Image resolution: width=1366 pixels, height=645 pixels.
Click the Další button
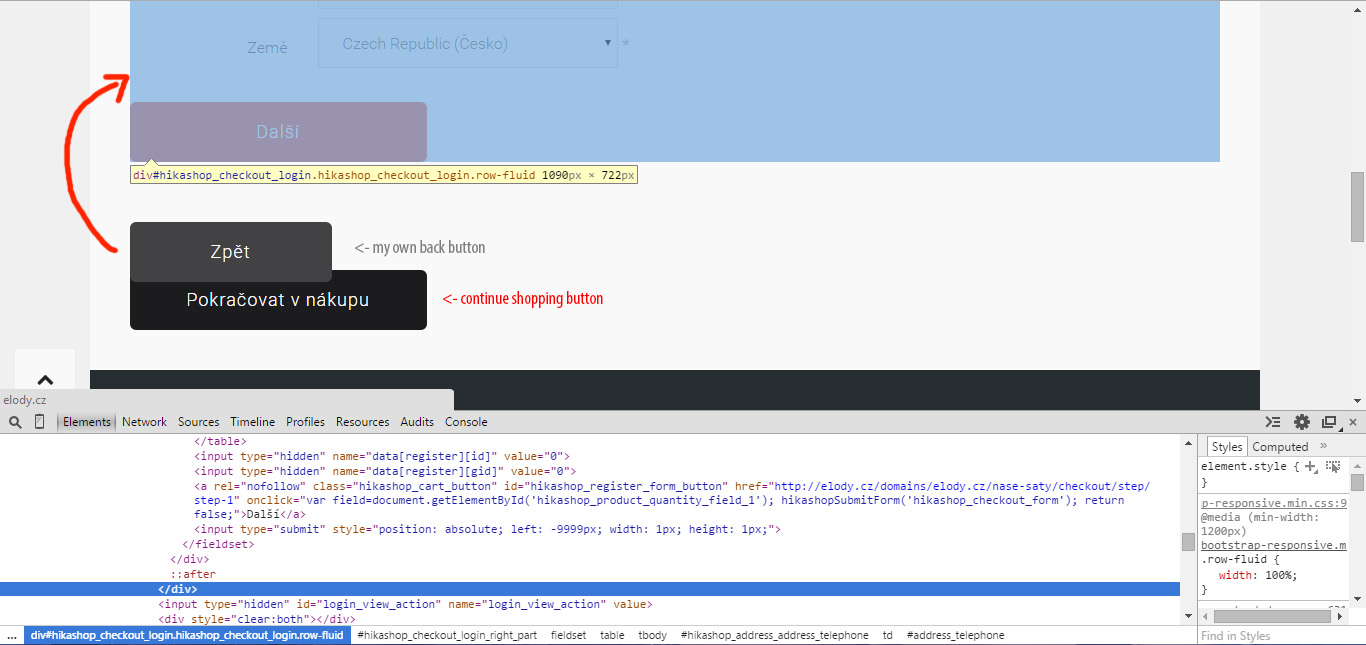pyautogui.click(x=278, y=132)
